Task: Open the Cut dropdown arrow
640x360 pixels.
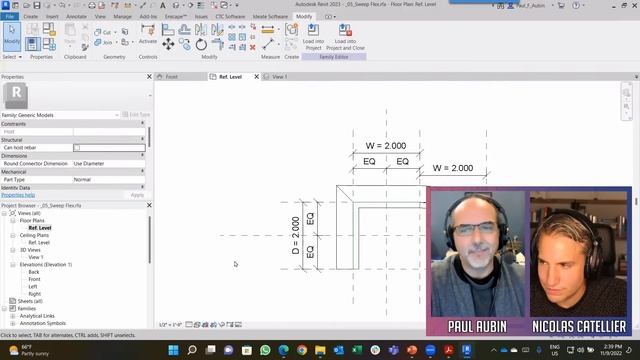Action: 115,32
